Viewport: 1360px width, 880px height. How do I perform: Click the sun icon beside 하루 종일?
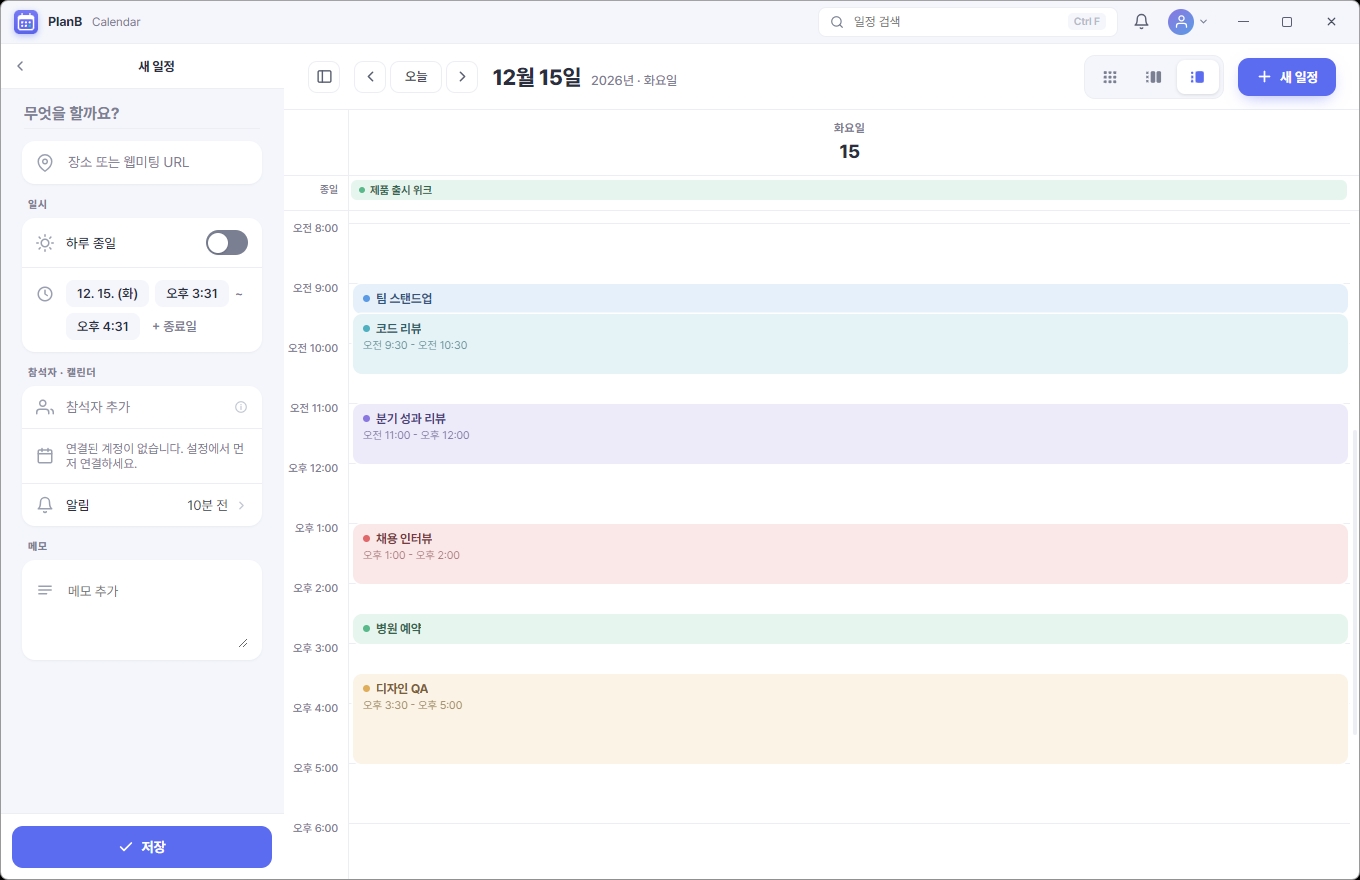[x=45, y=243]
